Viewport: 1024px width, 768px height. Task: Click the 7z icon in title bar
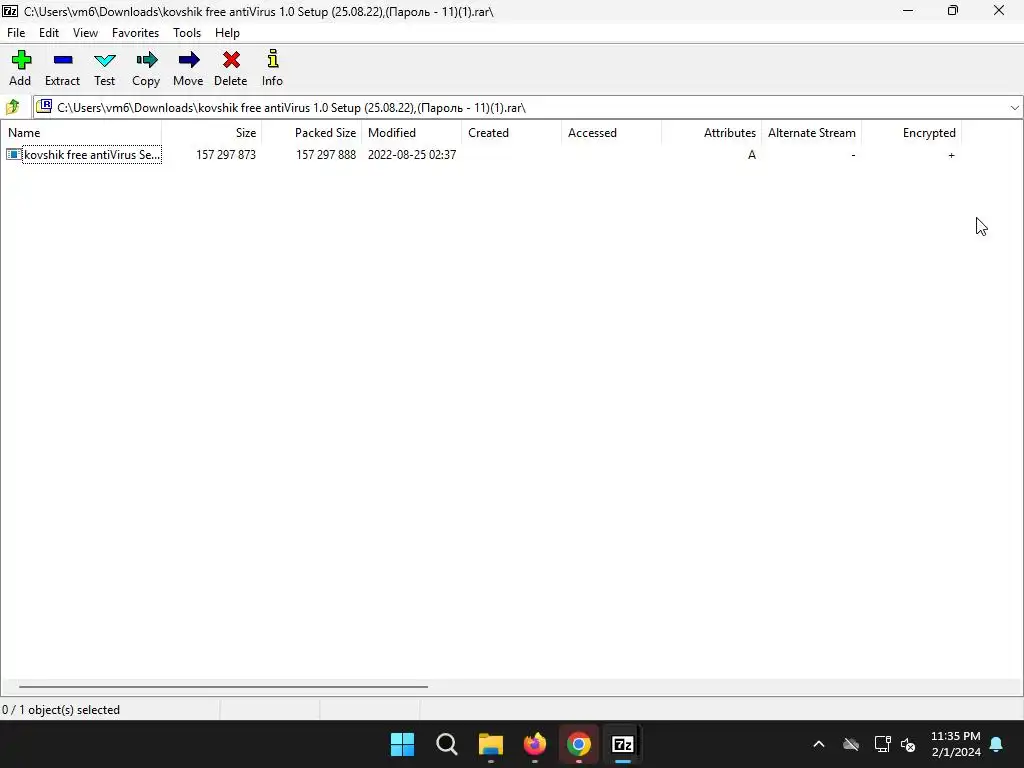point(10,10)
